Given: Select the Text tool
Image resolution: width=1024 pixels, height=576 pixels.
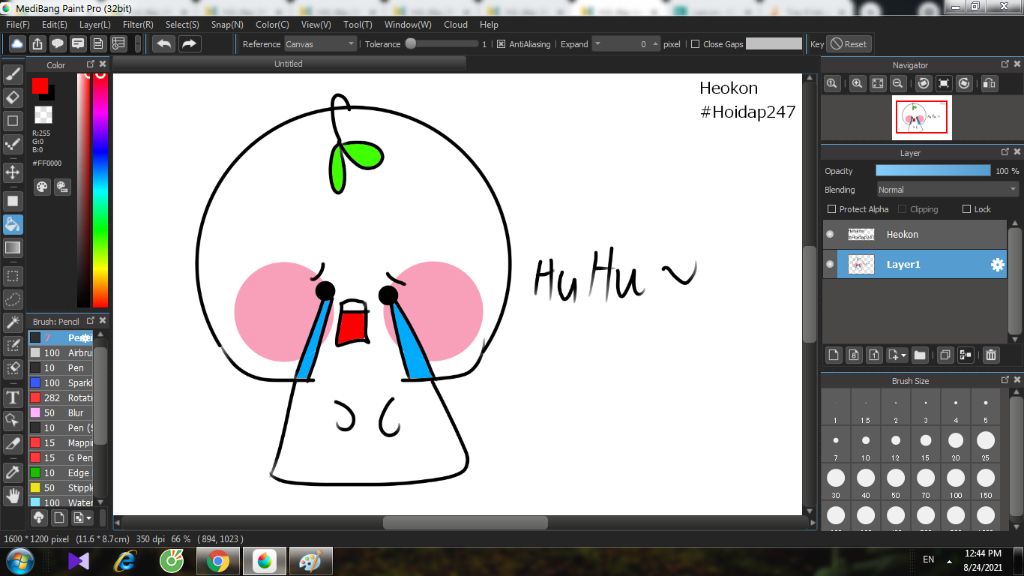Looking at the screenshot, I should tap(12, 397).
